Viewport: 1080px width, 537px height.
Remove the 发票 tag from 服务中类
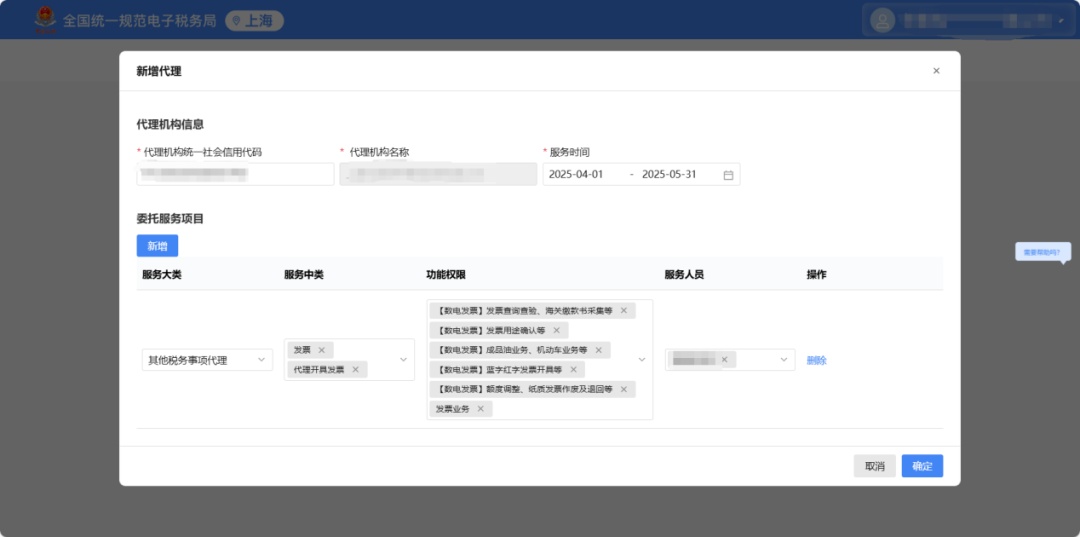coord(321,350)
